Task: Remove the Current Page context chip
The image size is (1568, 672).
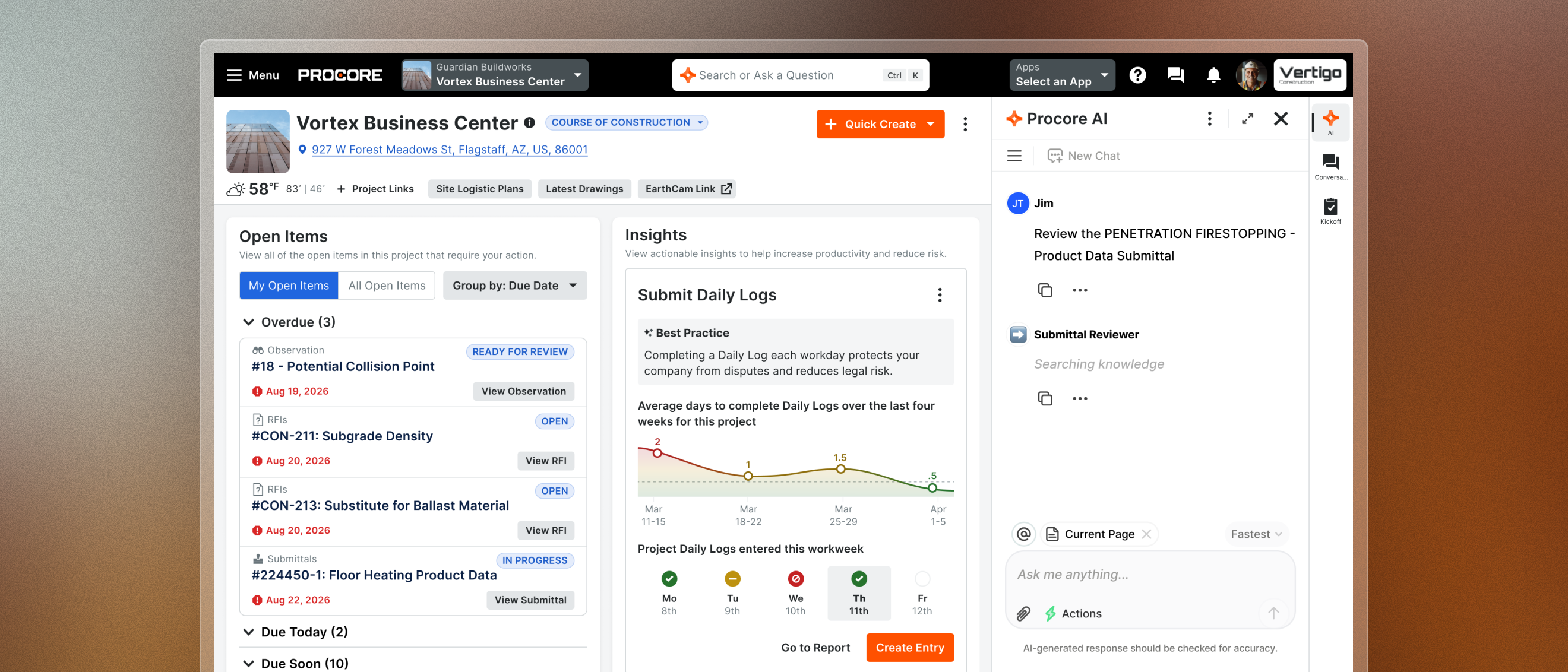Action: (x=1146, y=534)
